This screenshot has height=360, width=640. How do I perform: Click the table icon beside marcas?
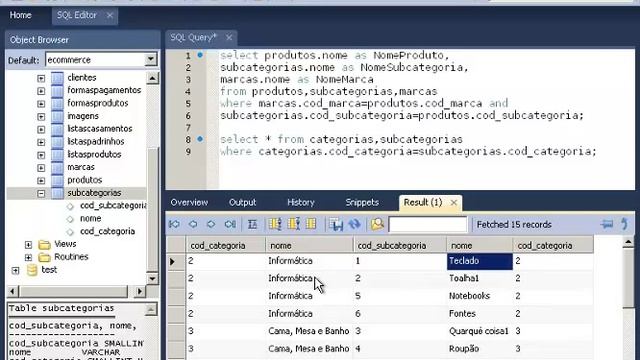click(58, 167)
